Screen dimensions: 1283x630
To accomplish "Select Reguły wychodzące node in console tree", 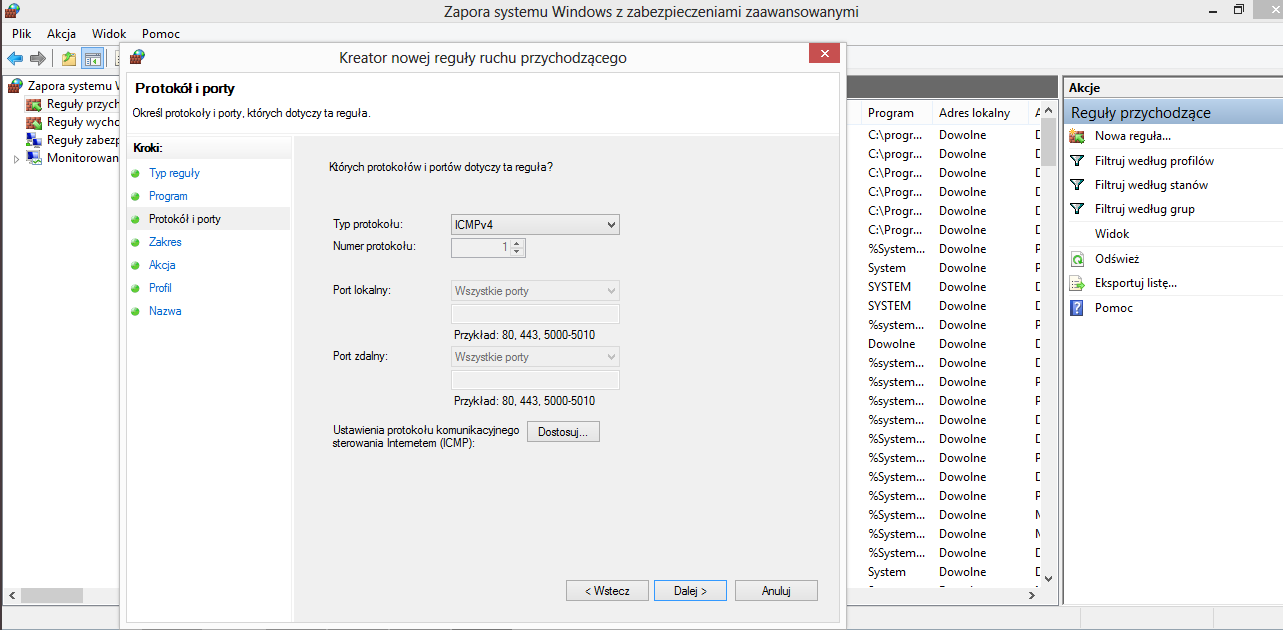I will [x=73, y=122].
